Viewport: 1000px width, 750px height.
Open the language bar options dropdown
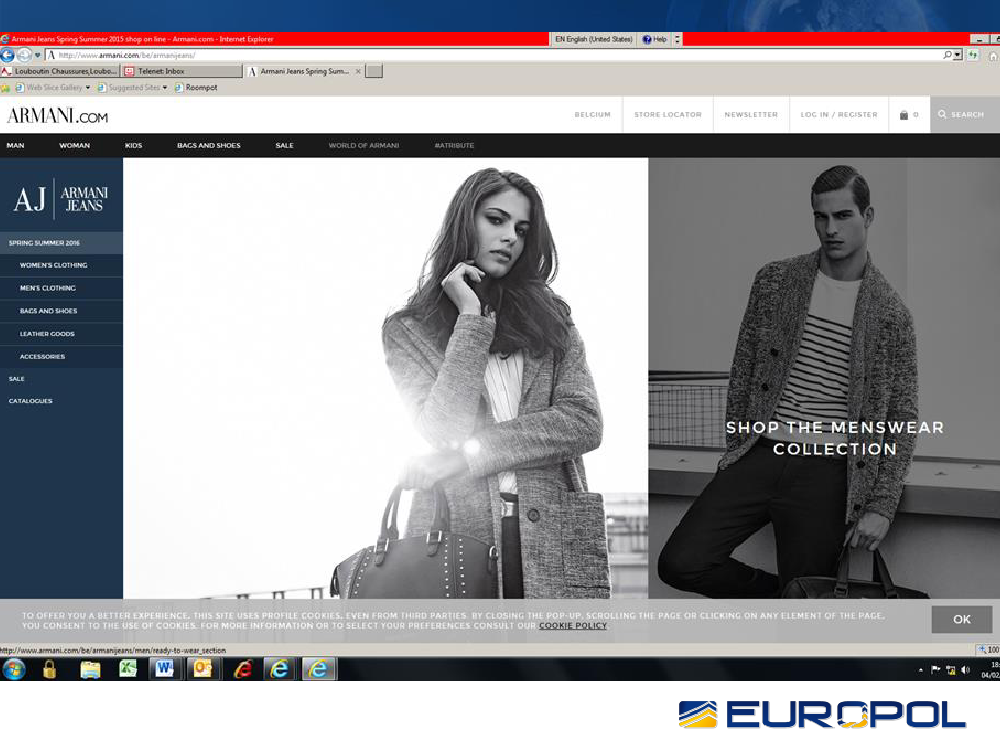coord(677,39)
